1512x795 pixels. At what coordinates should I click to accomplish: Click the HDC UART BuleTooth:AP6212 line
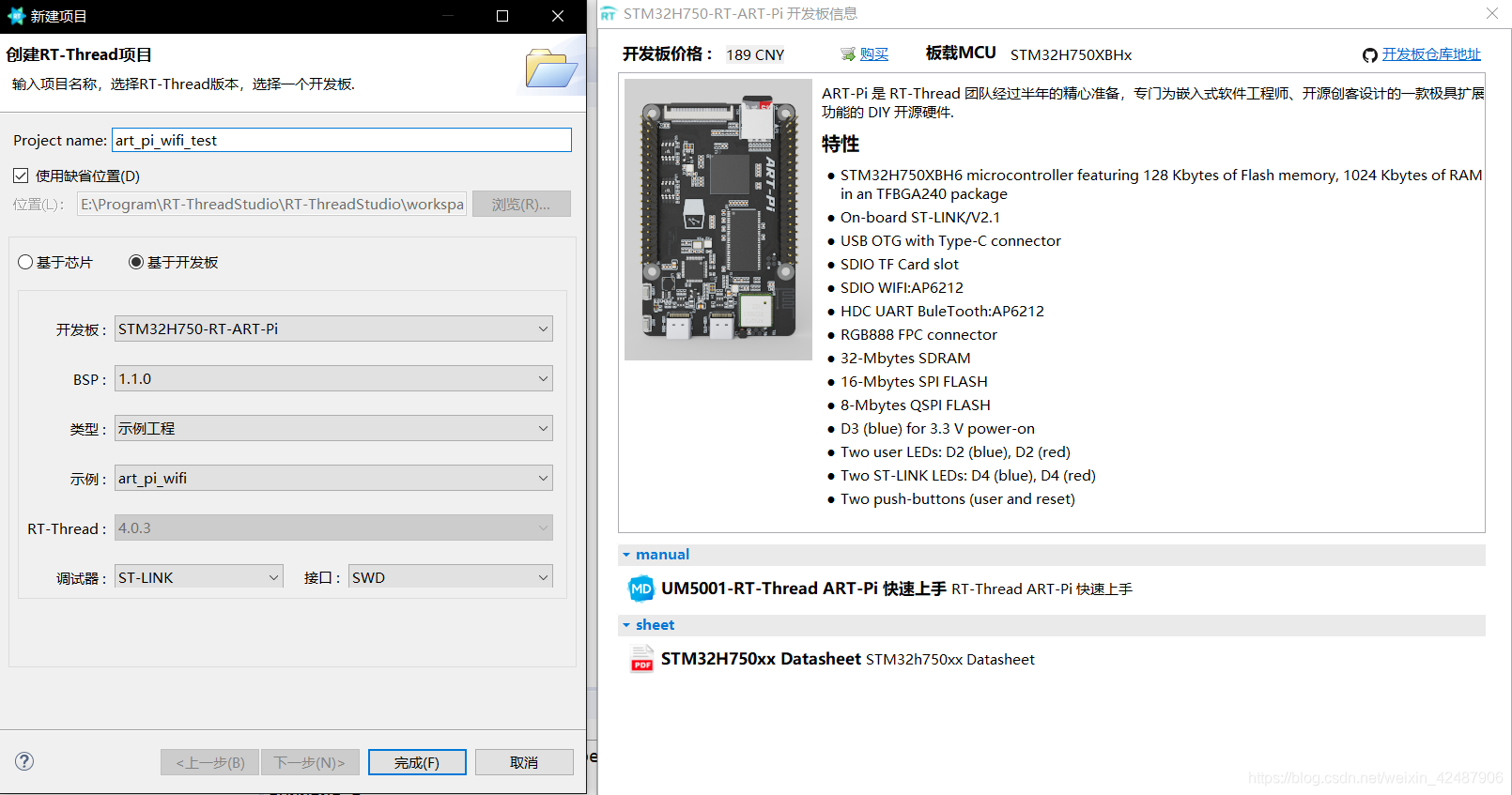coord(942,311)
